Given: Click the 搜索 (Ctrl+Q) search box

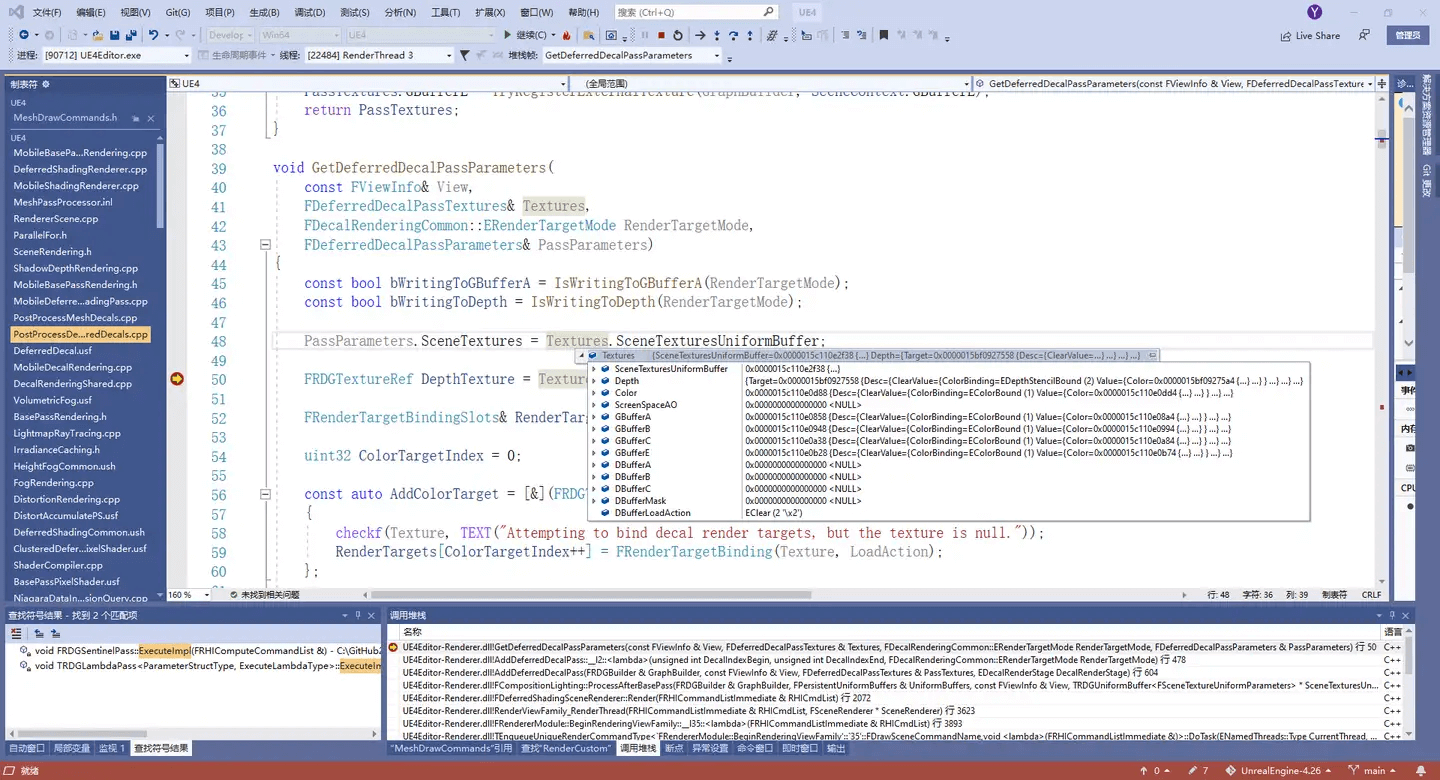Looking at the screenshot, I should pos(696,12).
